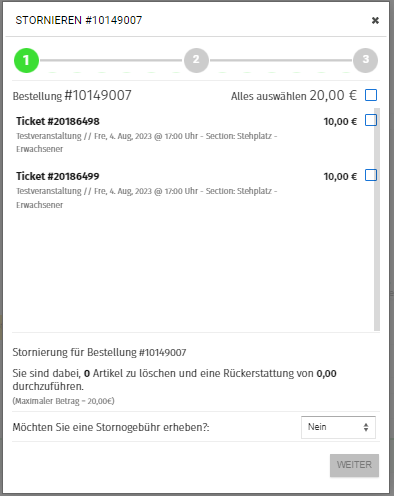The height and width of the screenshot is (496, 394).
Task: Click the Maximaler Betrag note
Action: click(x=63, y=401)
